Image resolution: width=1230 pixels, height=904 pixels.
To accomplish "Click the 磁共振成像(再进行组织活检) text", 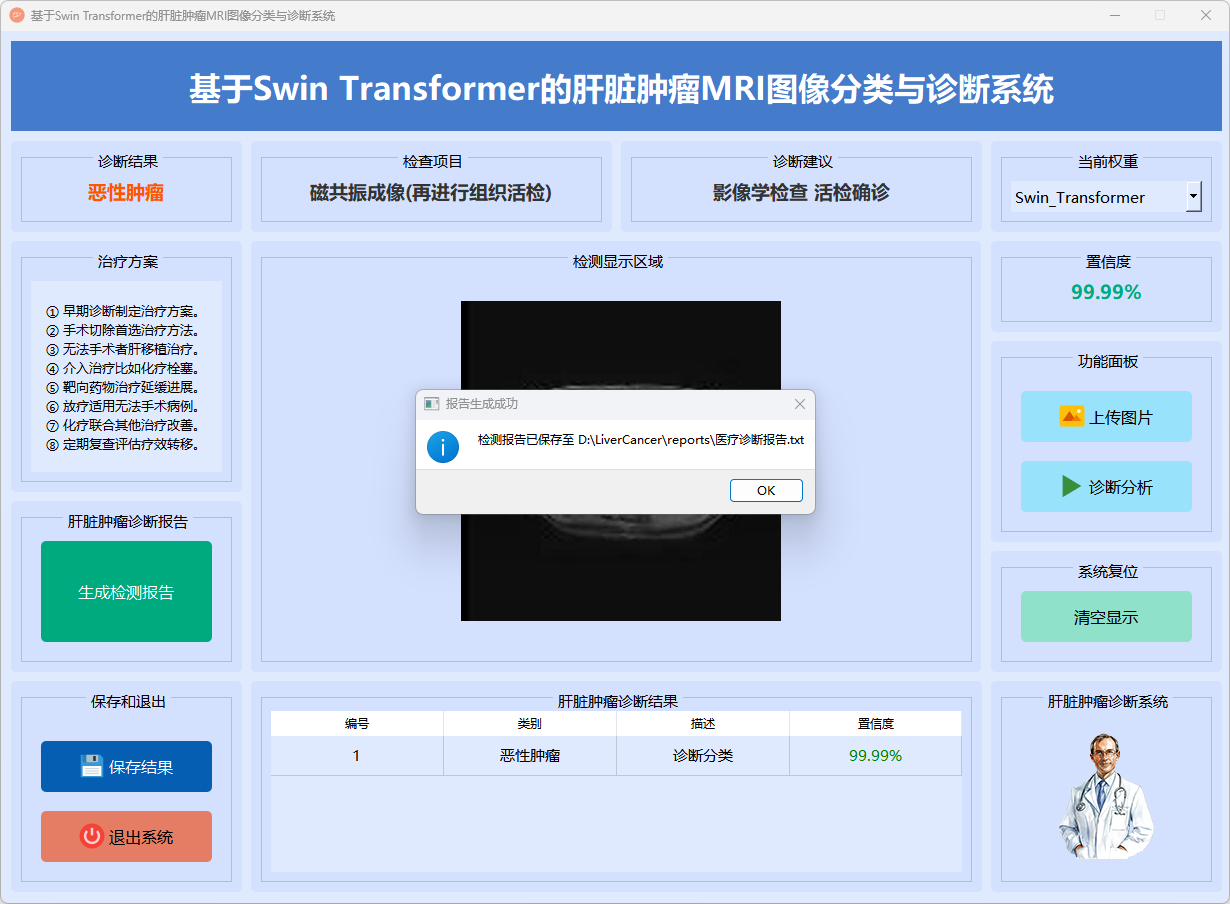I will click(431, 192).
